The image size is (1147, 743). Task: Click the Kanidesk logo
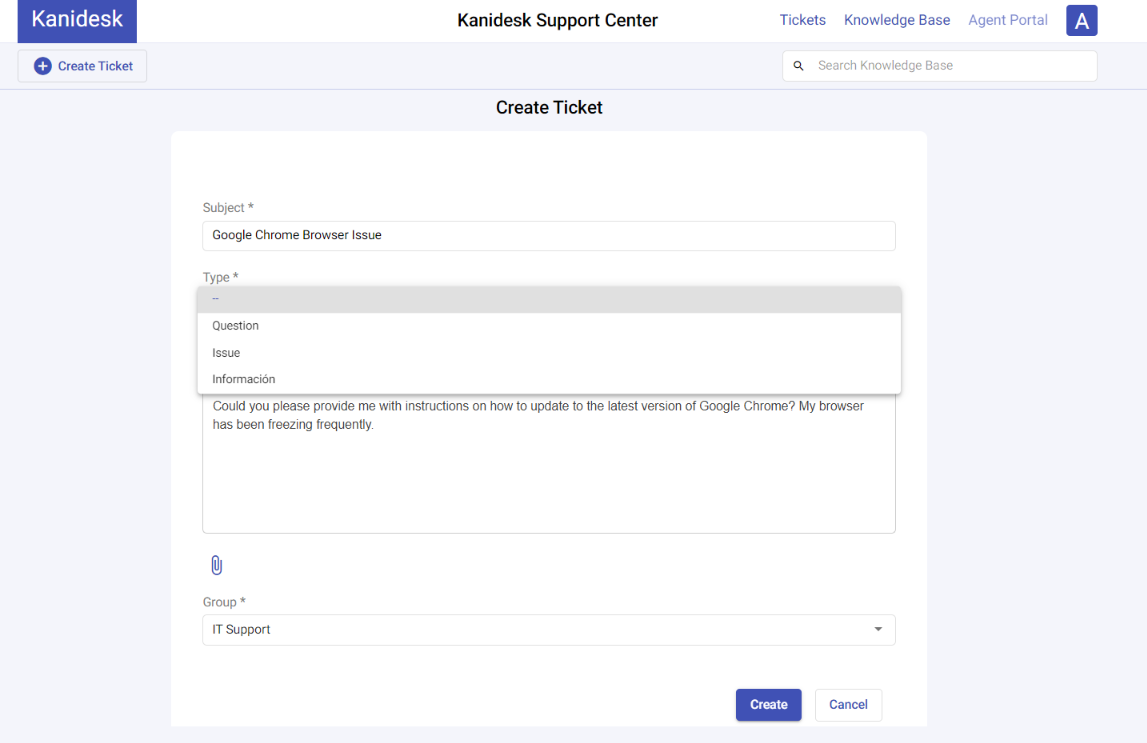coord(77,20)
